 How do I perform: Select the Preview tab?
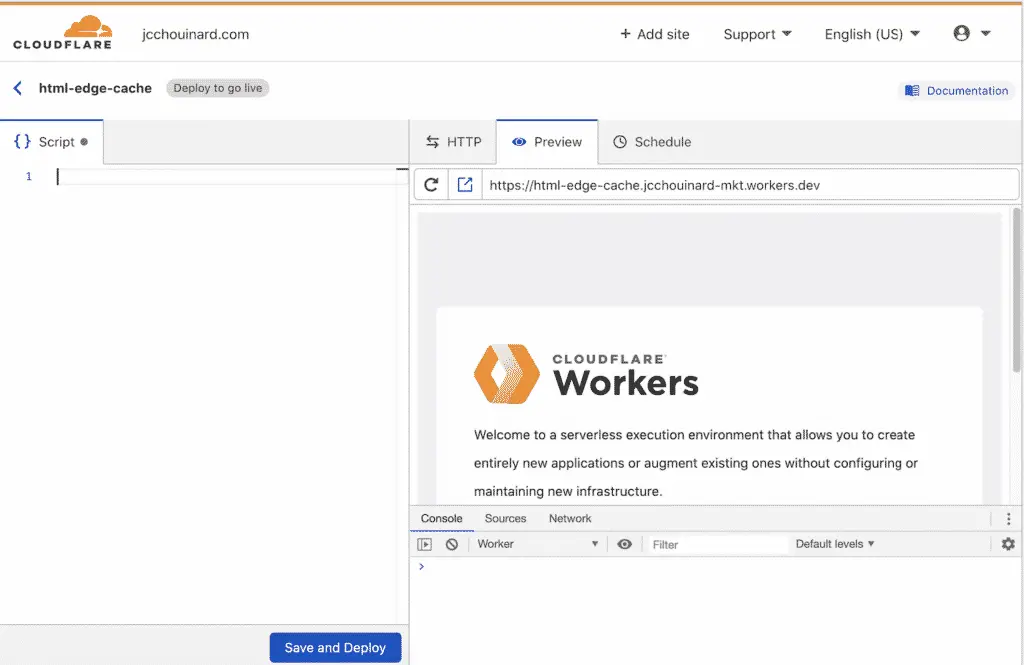tap(547, 142)
